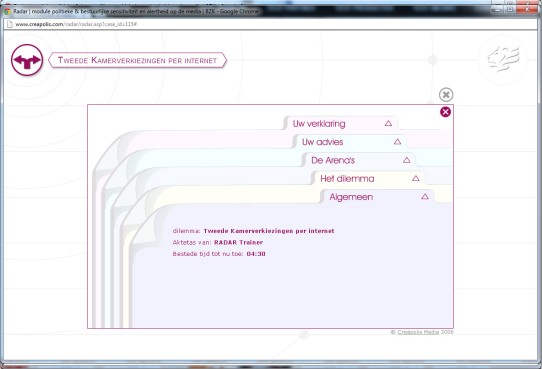Select the Het dilemma tab
This screenshot has width=542, height=369.
pos(368,178)
